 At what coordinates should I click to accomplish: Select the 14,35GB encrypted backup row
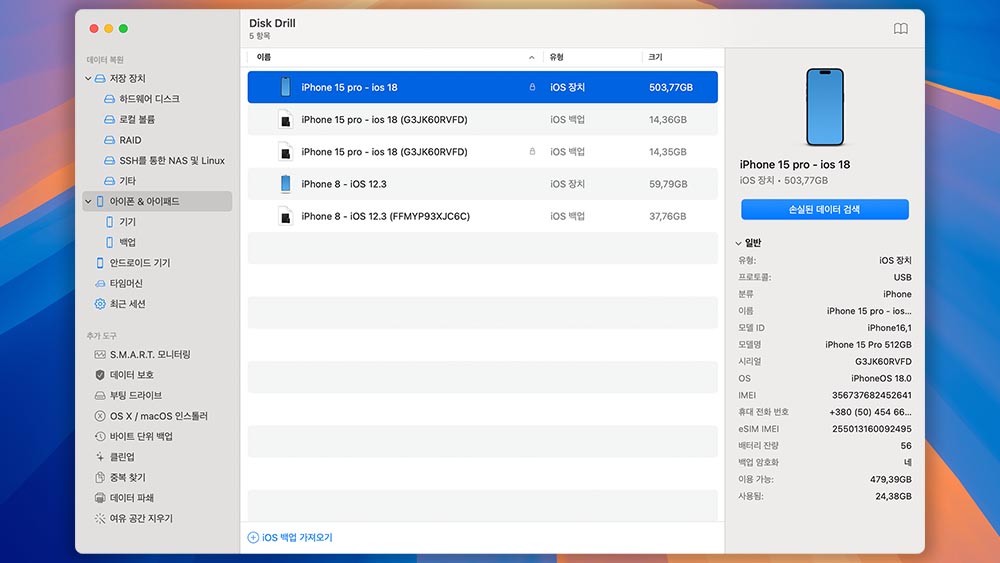[x=482, y=152]
